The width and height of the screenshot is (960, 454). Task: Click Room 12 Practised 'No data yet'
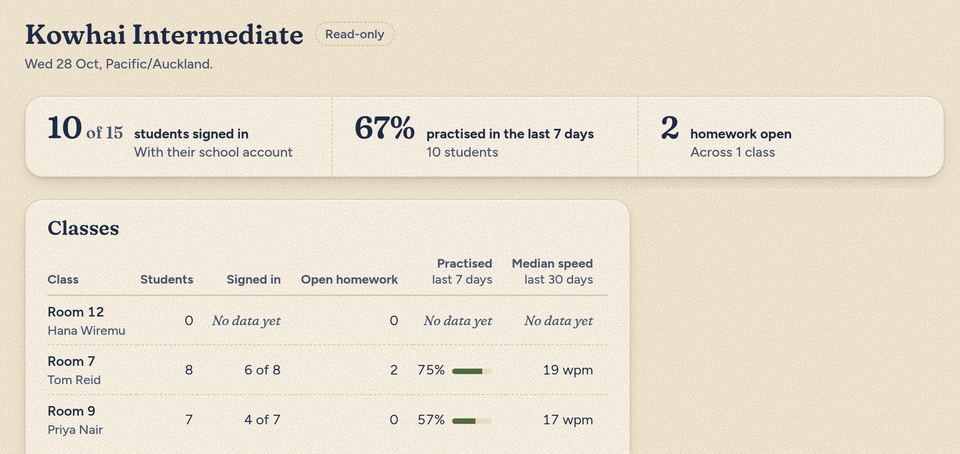pyautogui.click(x=458, y=321)
